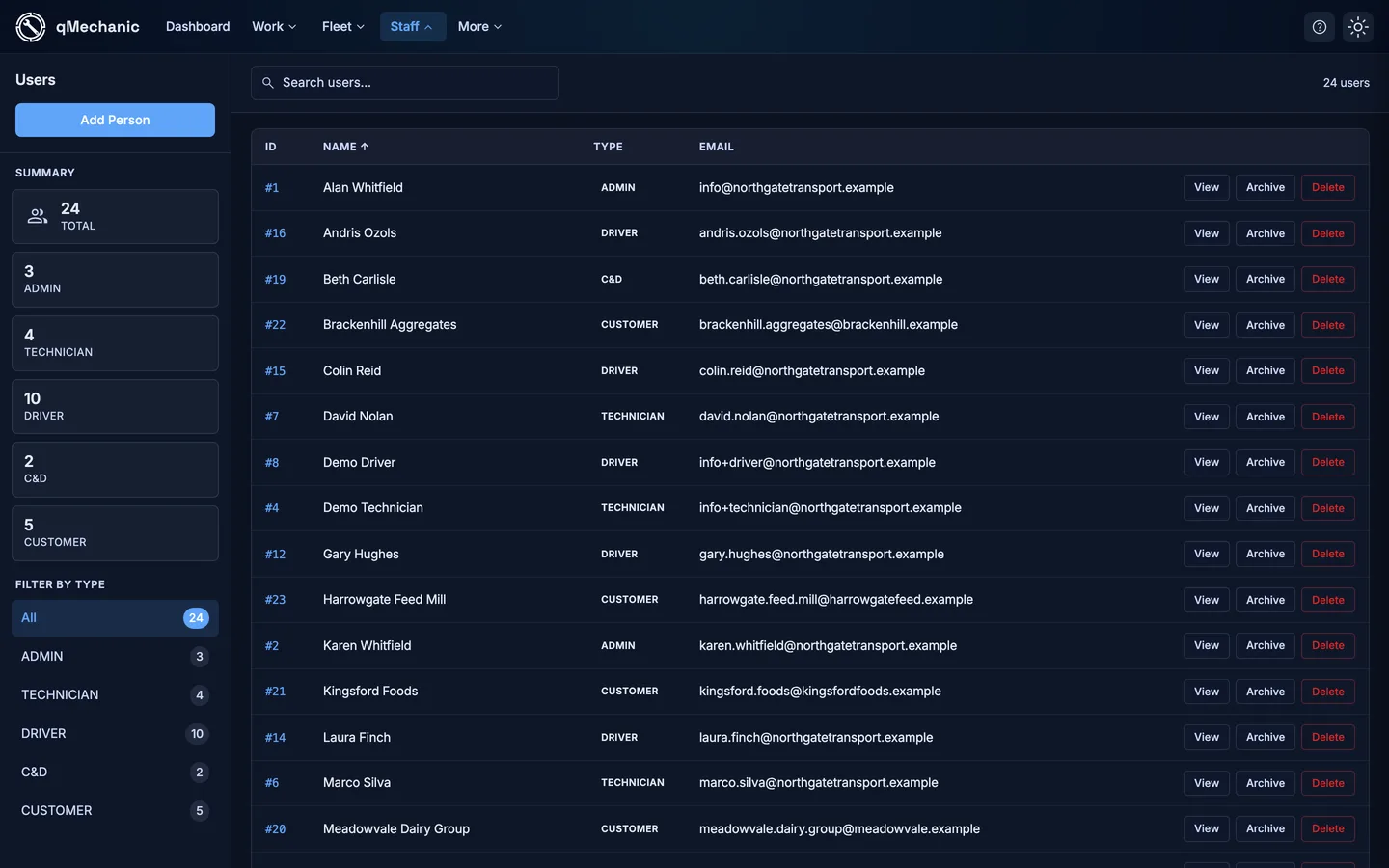Click the search magnifier icon
This screenshot has height=868, width=1389.
point(268,83)
